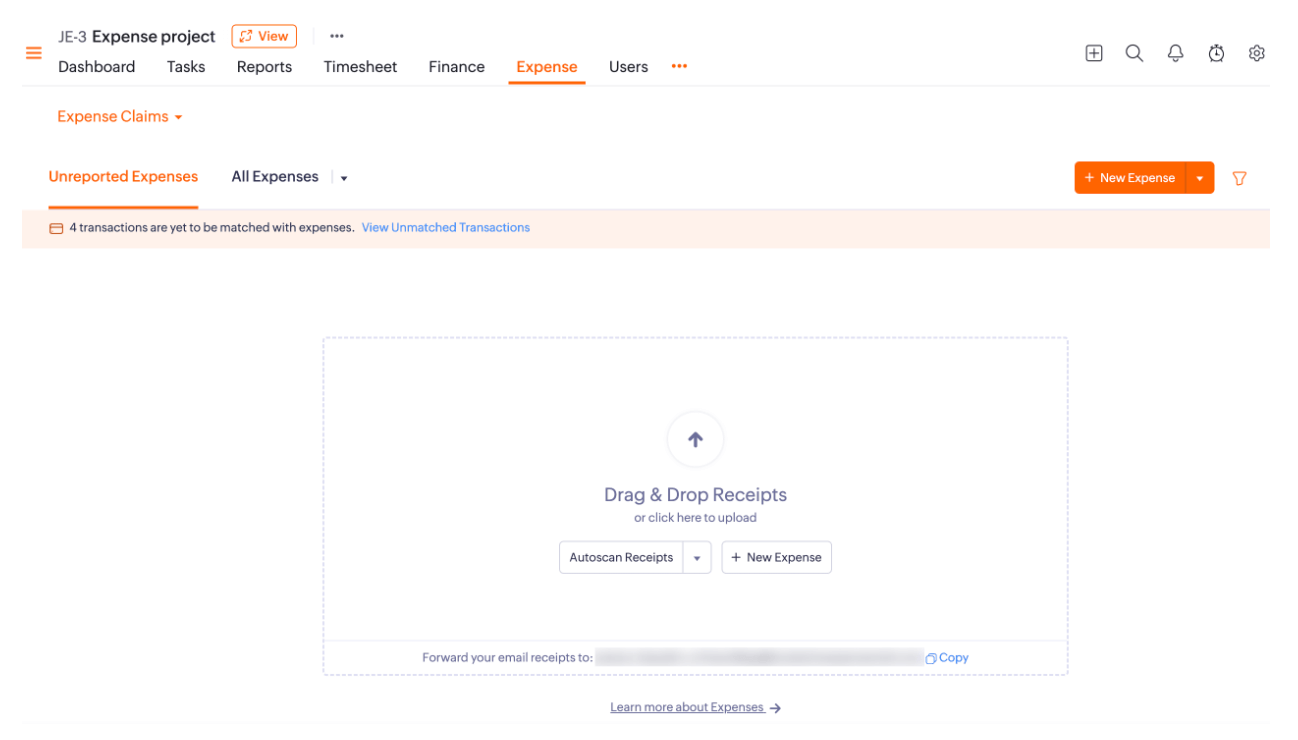Open the Expense Claims dropdown
1298x740 pixels.
coord(119,116)
